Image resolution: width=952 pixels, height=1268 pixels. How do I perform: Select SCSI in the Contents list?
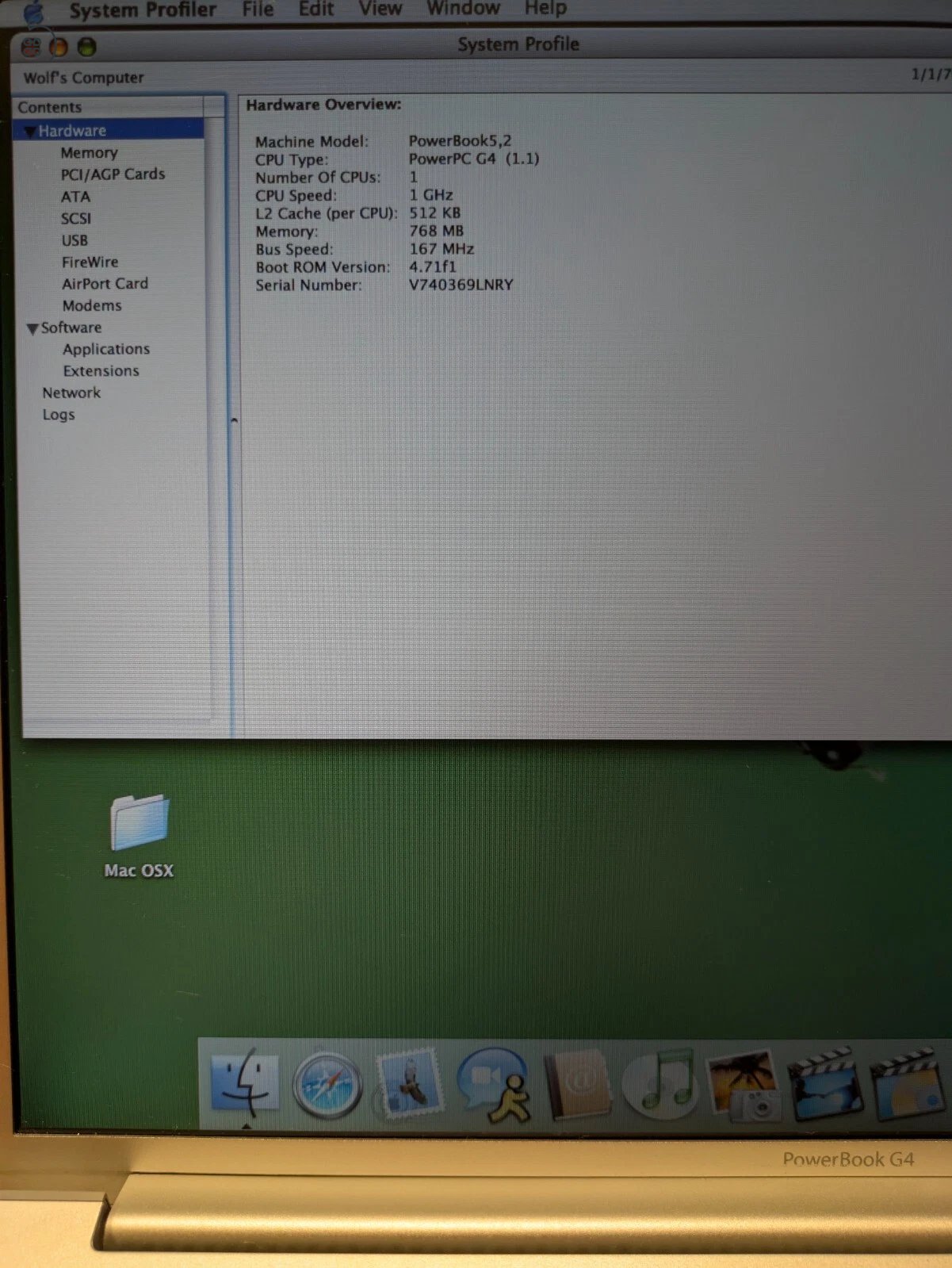(x=76, y=218)
